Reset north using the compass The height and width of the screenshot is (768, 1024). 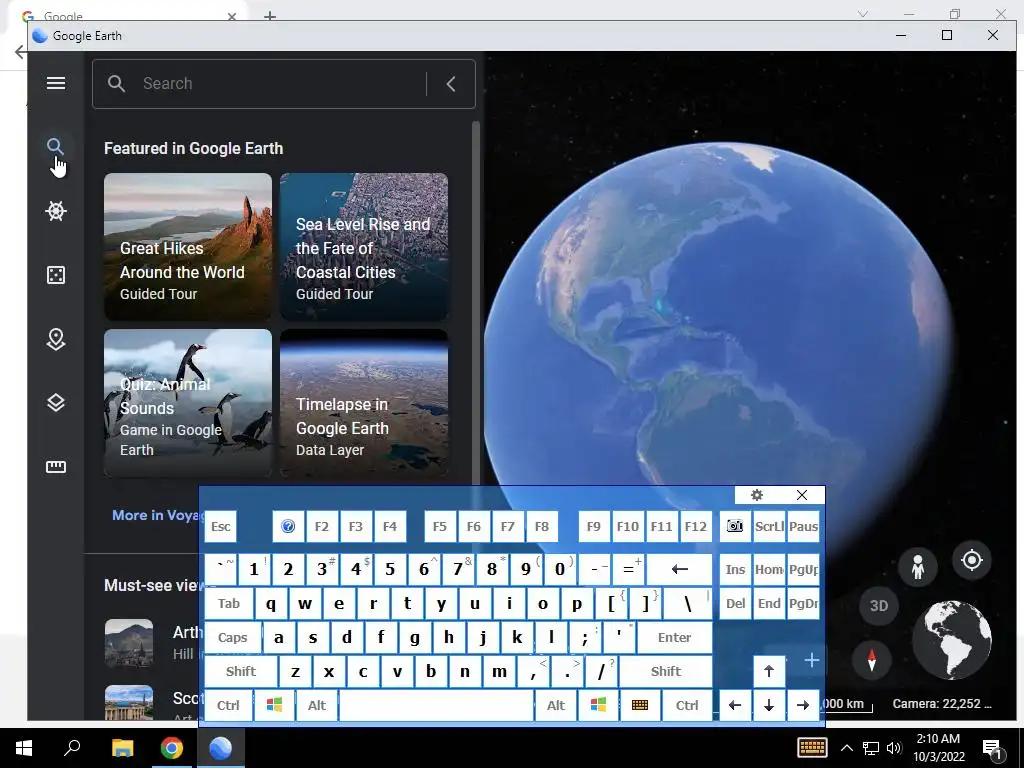pos(871,660)
